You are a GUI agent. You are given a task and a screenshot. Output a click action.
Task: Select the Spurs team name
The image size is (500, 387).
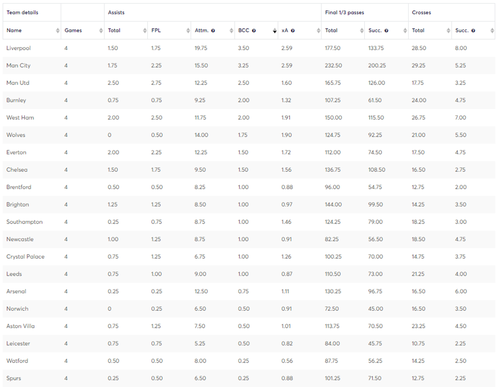(x=14, y=378)
